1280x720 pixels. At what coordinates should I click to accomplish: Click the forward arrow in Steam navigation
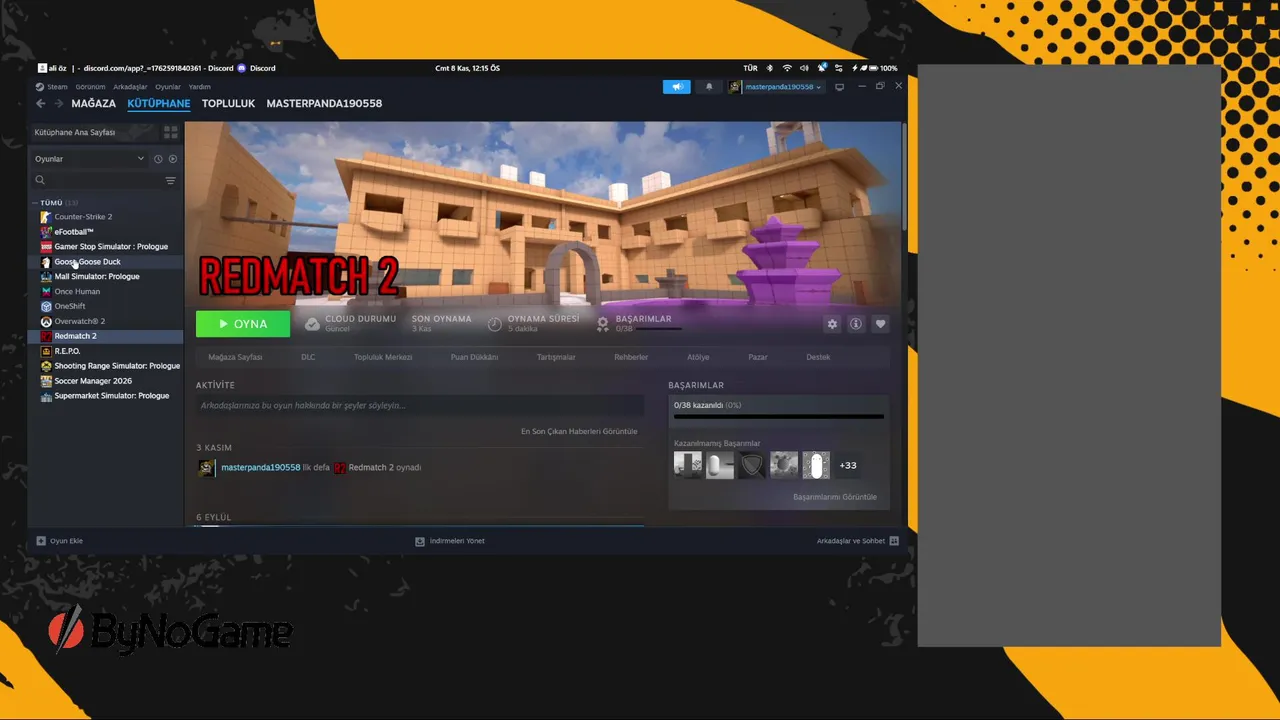[x=59, y=103]
